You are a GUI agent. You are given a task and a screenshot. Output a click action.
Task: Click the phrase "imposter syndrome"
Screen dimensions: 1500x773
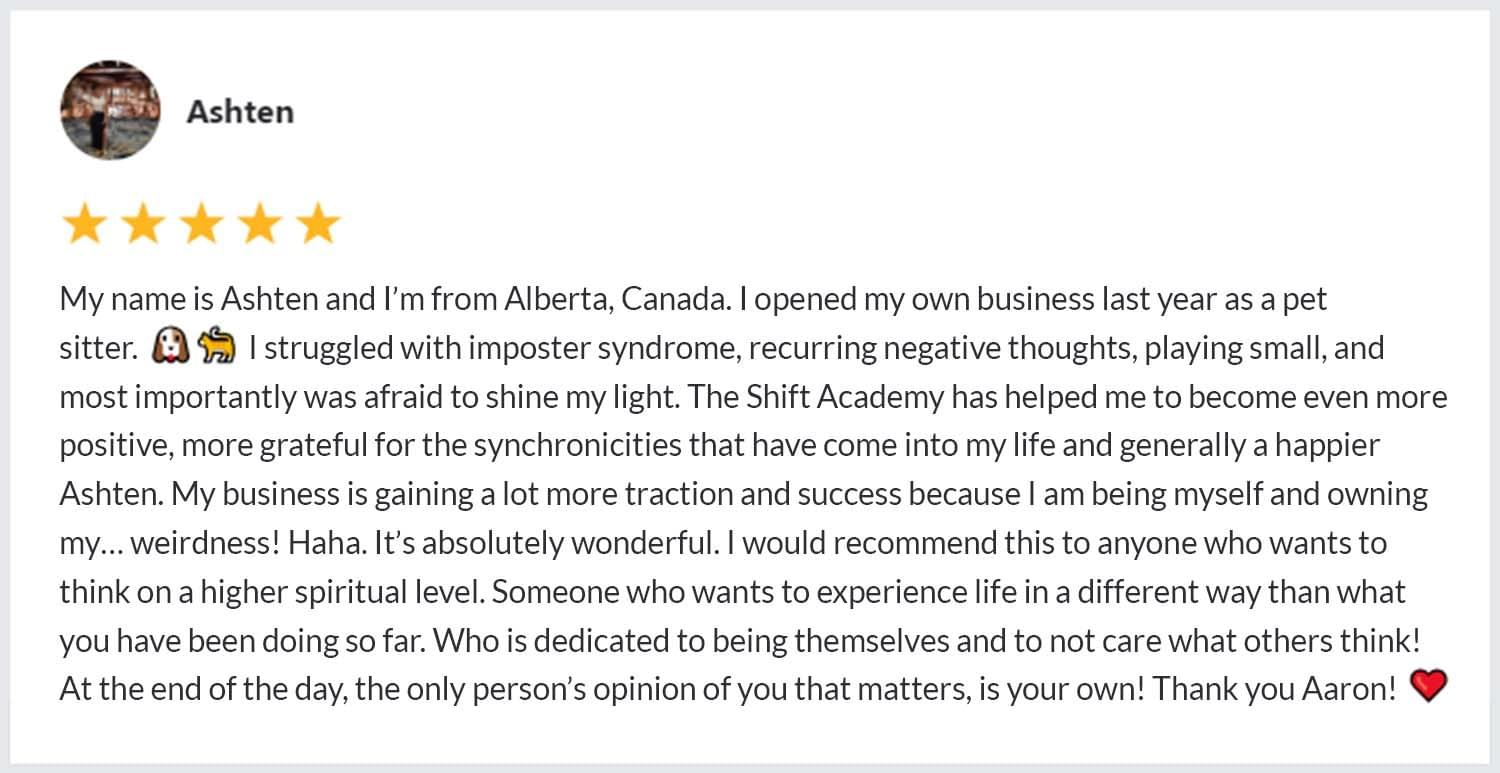pos(605,348)
